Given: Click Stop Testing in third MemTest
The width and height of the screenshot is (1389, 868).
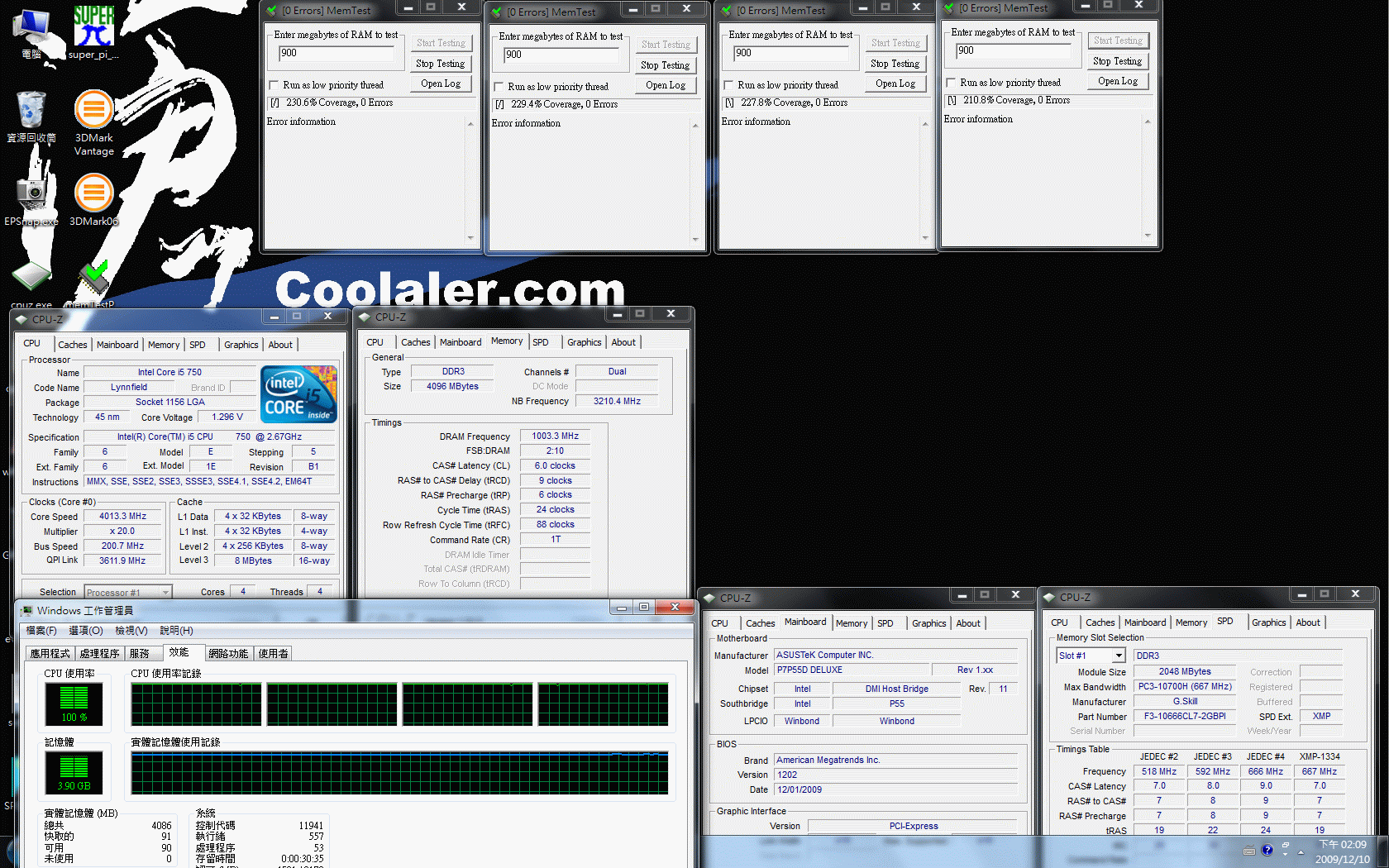Looking at the screenshot, I should coord(895,64).
